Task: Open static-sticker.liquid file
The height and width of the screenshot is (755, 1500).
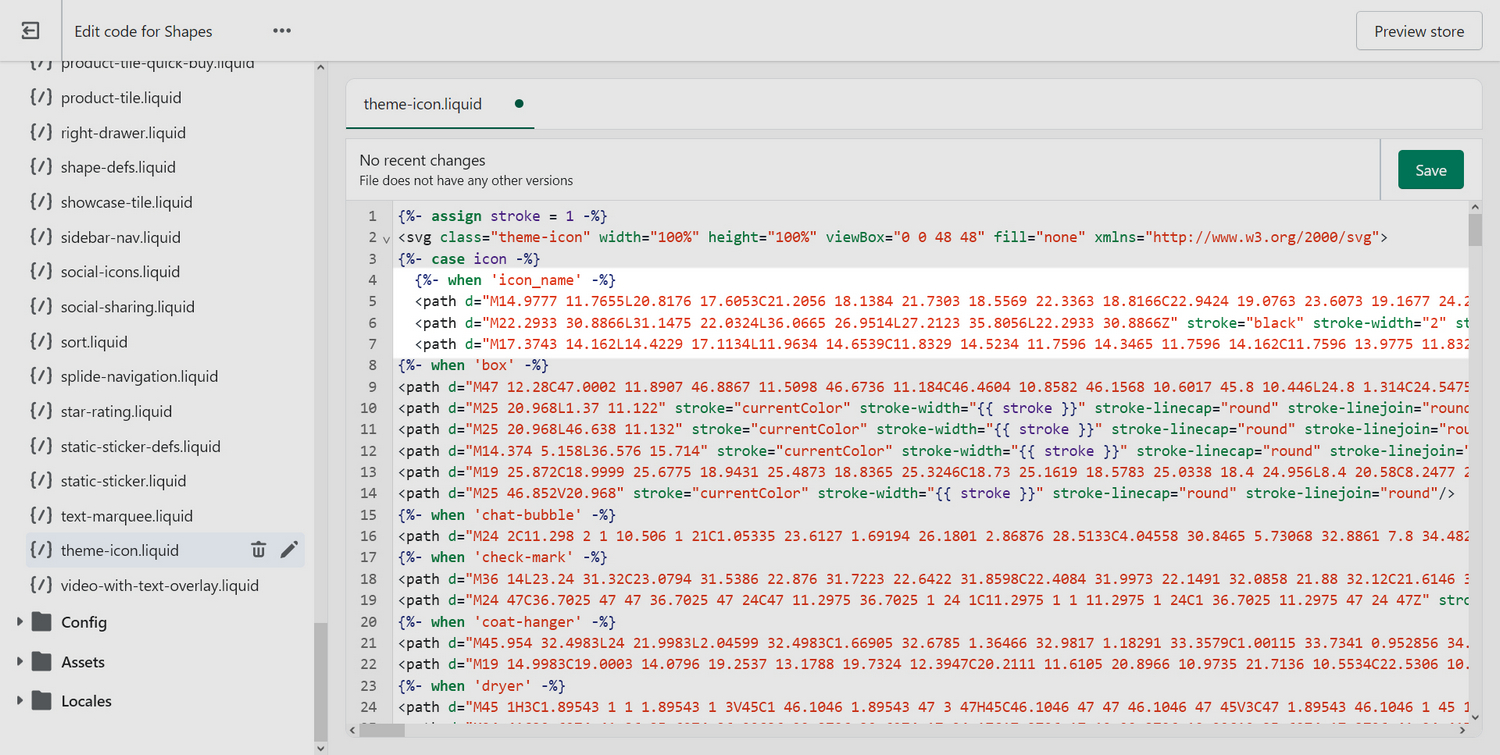Action: (123, 480)
